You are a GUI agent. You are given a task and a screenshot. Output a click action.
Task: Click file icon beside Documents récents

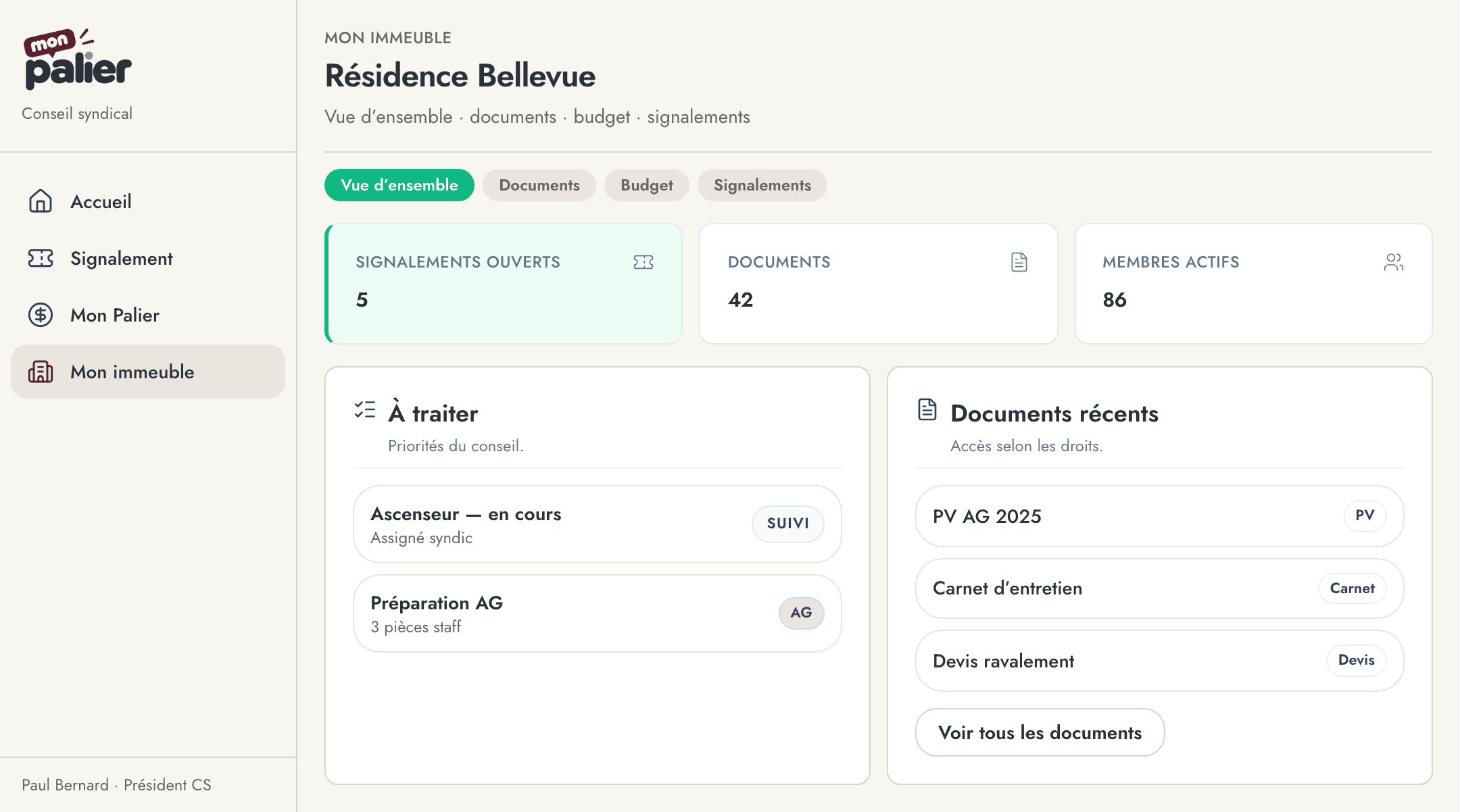(x=927, y=409)
